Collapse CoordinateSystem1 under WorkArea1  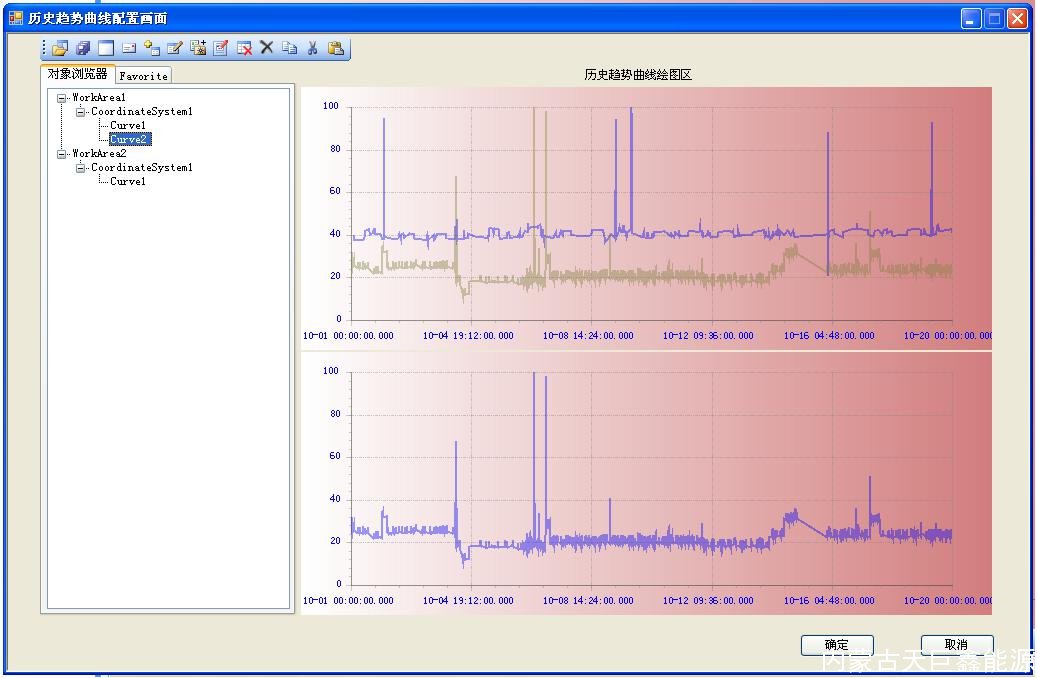pyautogui.click(x=81, y=112)
